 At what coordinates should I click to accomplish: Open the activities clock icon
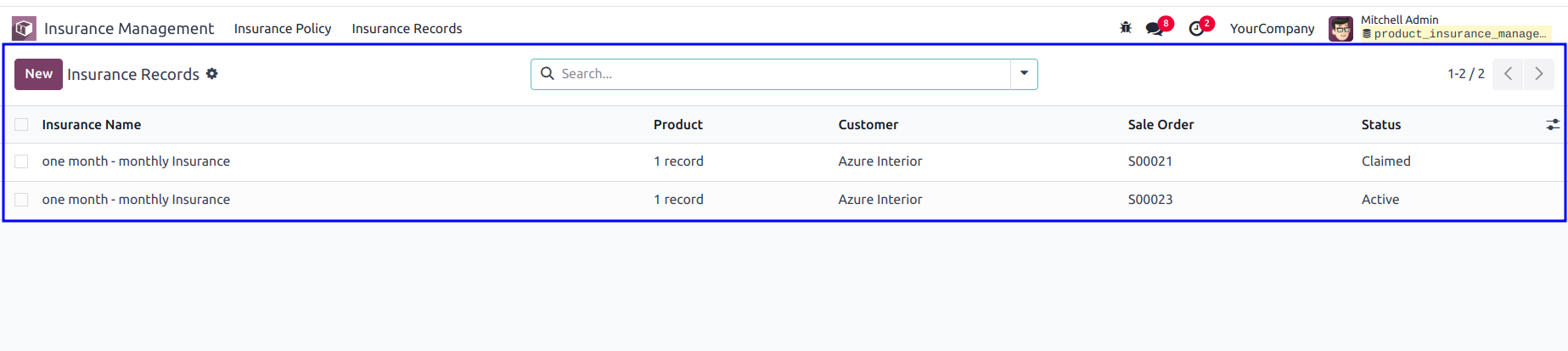(x=1196, y=29)
